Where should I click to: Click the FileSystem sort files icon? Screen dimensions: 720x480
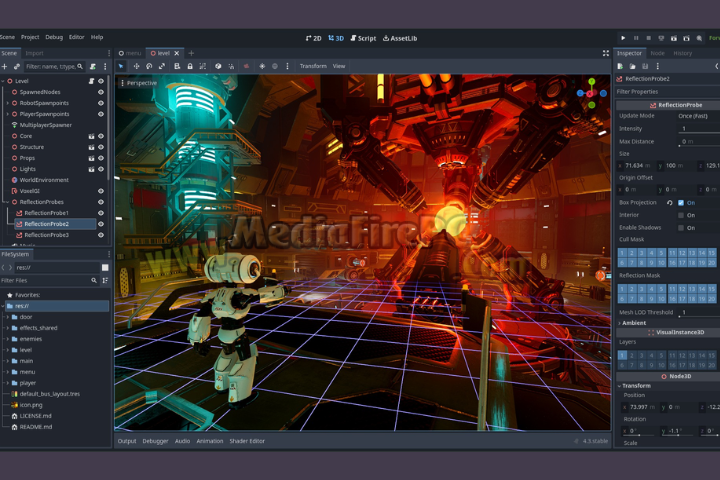[x=105, y=280]
